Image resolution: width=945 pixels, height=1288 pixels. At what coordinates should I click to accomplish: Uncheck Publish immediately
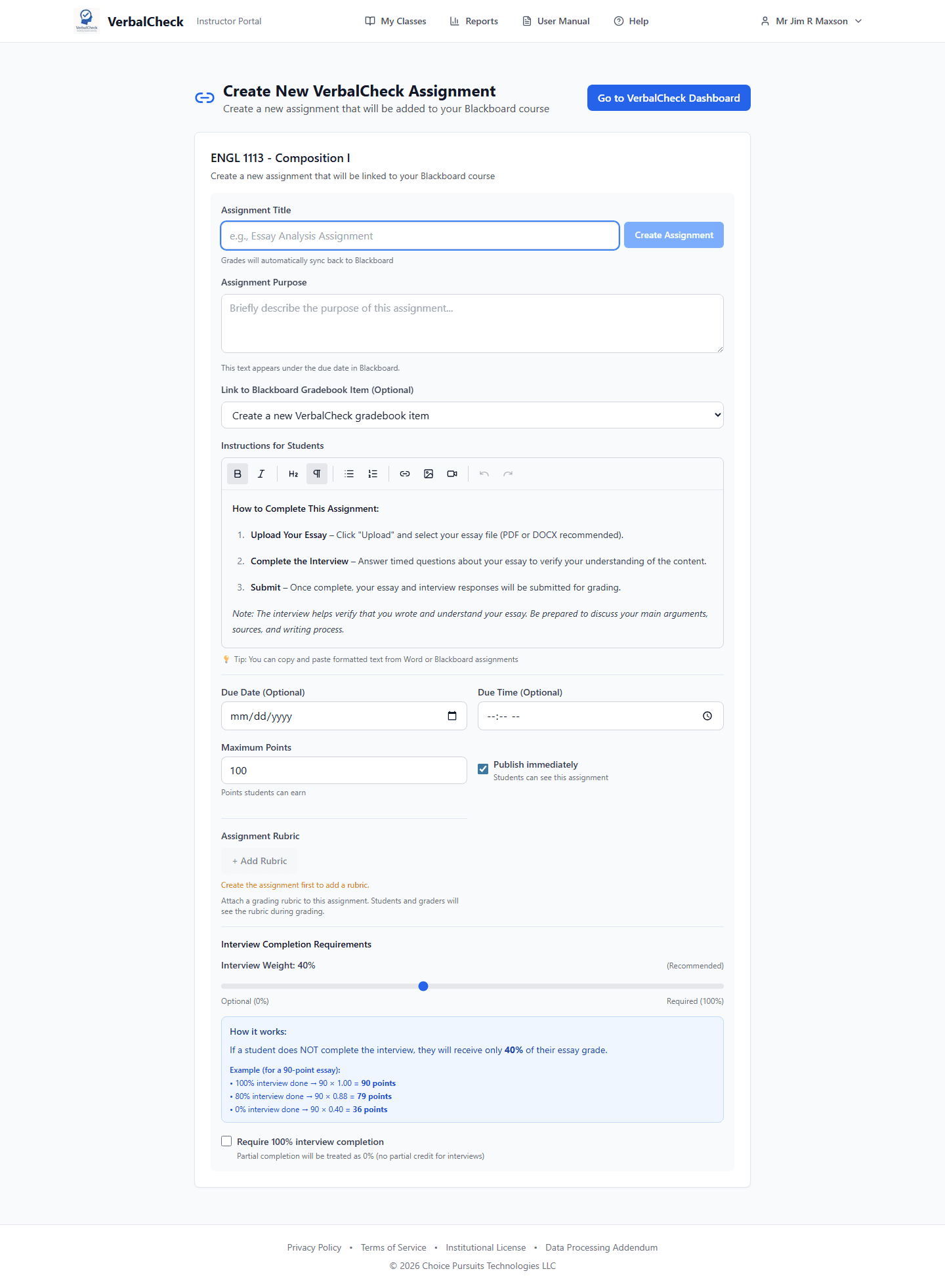click(x=482, y=769)
